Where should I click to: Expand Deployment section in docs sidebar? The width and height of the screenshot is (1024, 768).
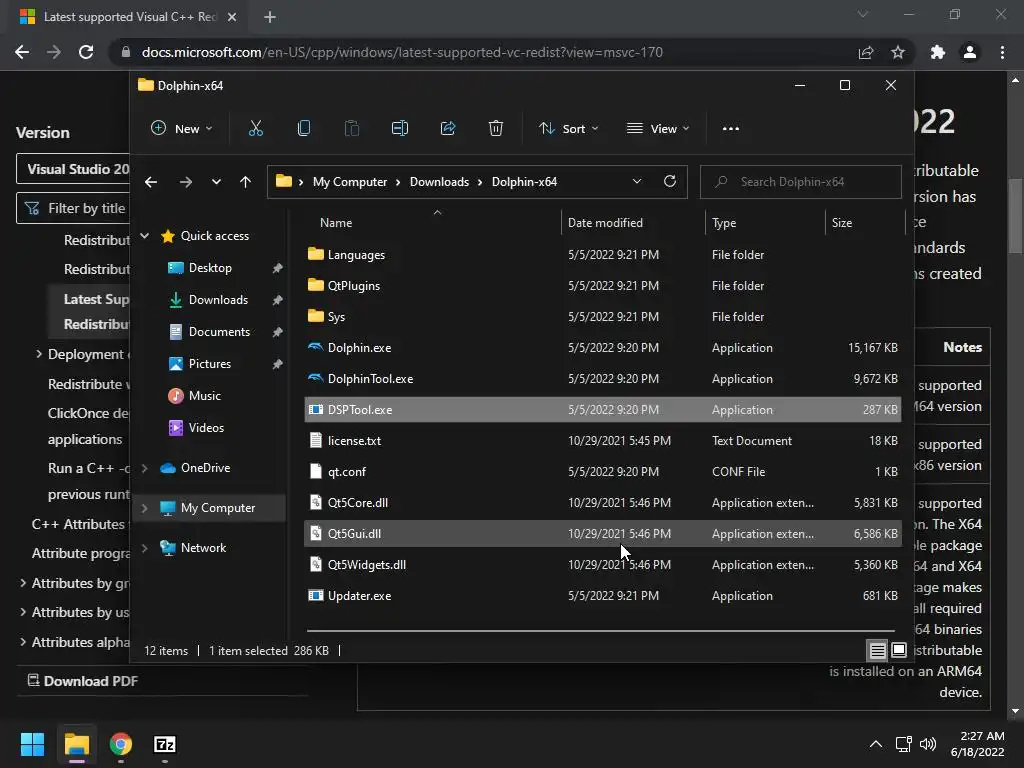point(39,354)
